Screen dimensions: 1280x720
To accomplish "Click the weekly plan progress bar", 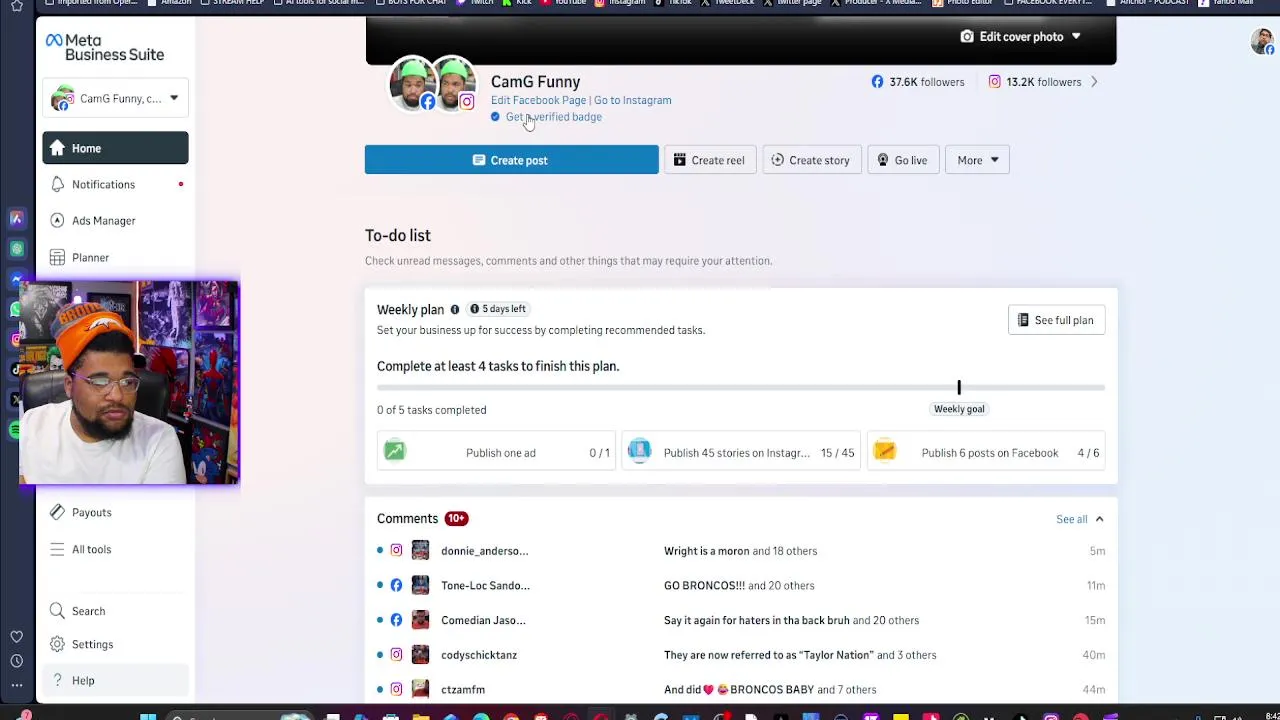I will 741,387.
